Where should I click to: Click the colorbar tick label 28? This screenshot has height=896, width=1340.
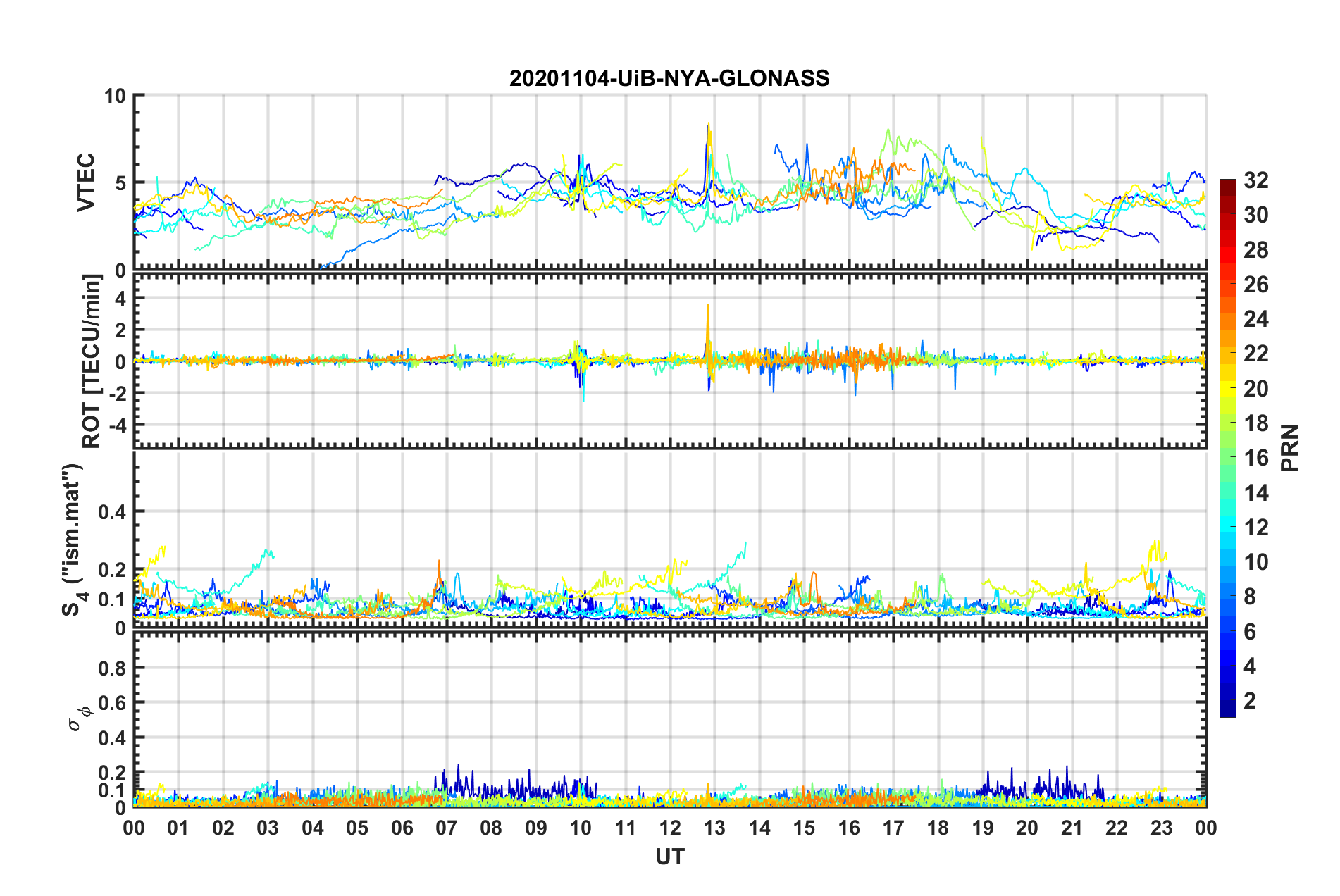(x=1255, y=250)
